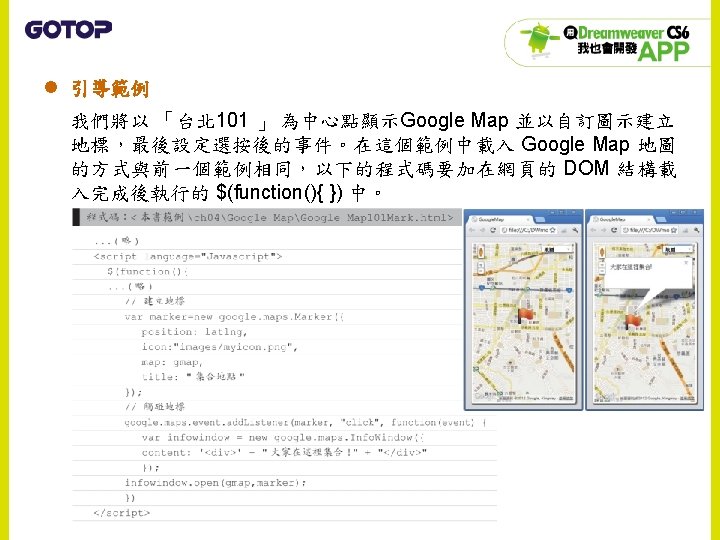The image size is (720, 540).
Task: Click address bar in left browser window
Action: [529, 230]
